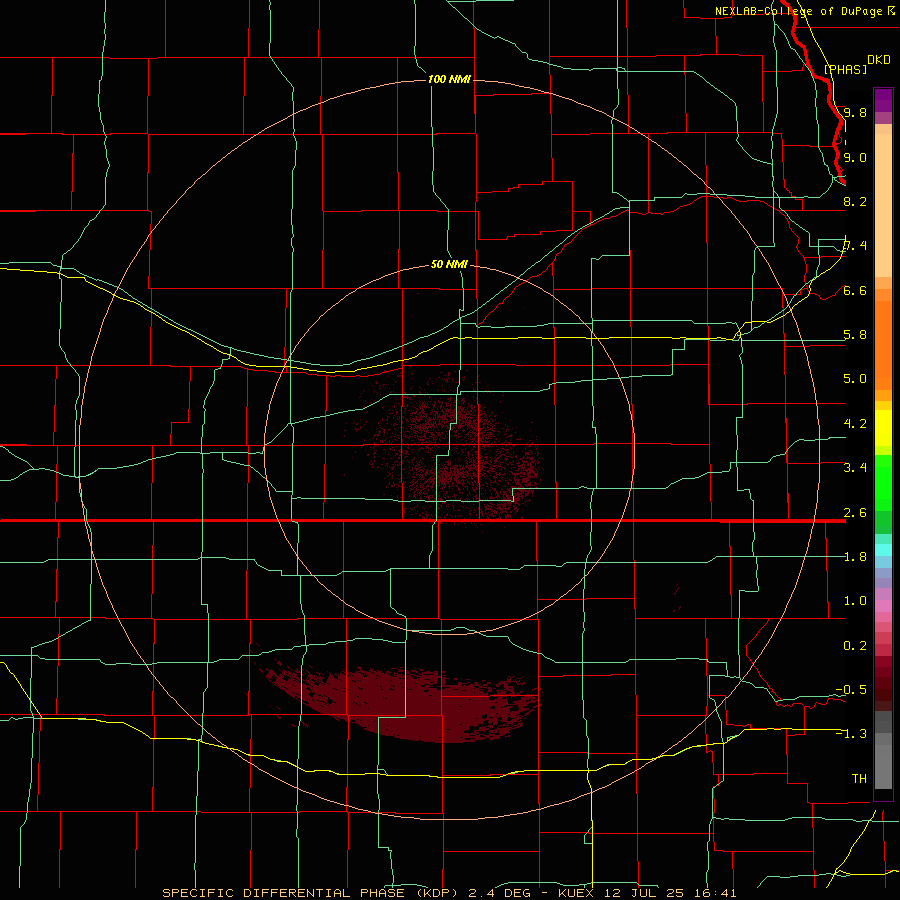
Task: Select the 1.8 value on the legend
Action: click(855, 557)
